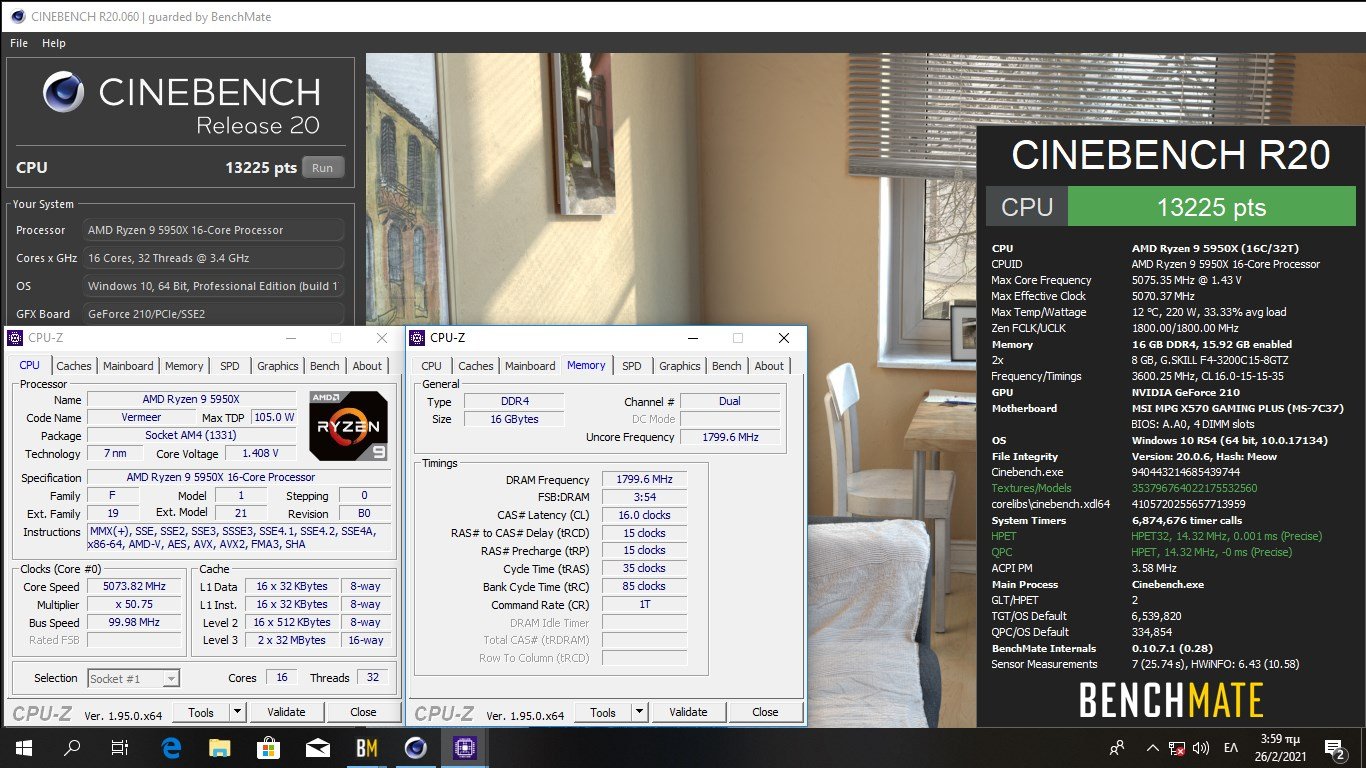Image resolution: width=1366 pixels, height=768 pixels.
Task: Open About tab in CPU-Z processor window
Action: (x=367, y=366)
